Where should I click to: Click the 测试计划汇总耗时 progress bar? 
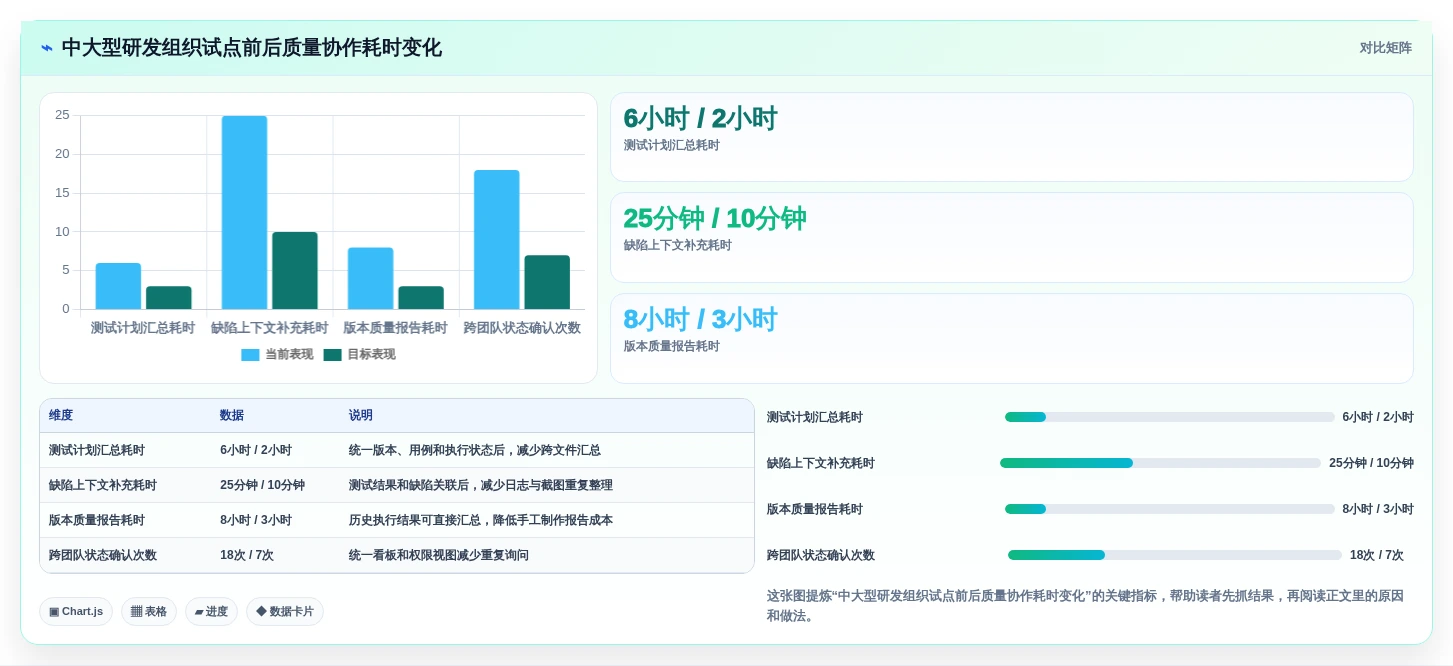pos(1170,417)
